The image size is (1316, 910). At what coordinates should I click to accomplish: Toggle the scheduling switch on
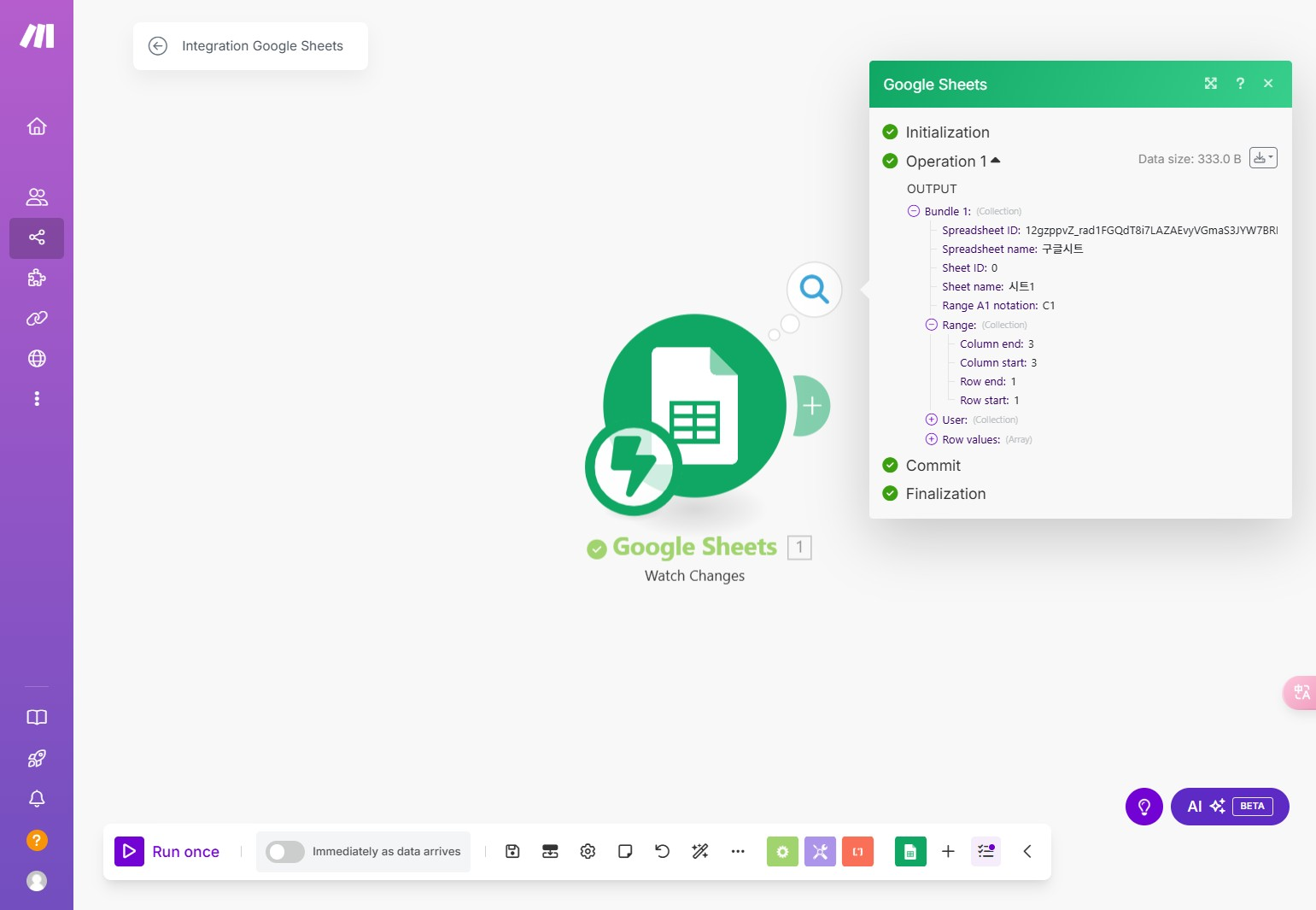284,852
